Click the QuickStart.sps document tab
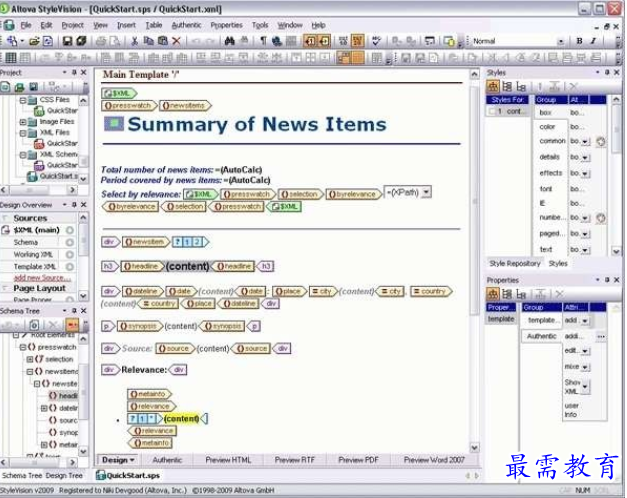Screen dimensions: 627x498 point(128,475)
